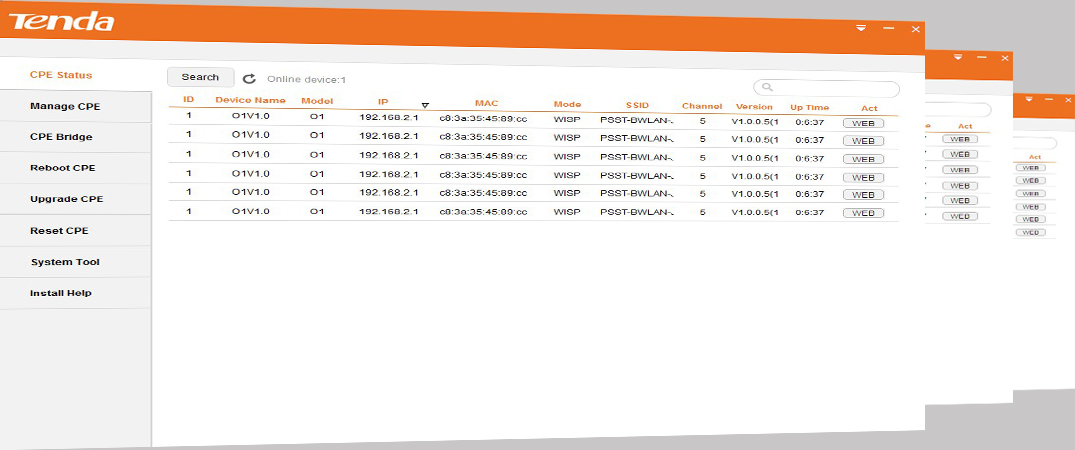This screenshot has width=1075, height=450.
Task: Minimize the front Tenda window
Action: tap(888, 29)
